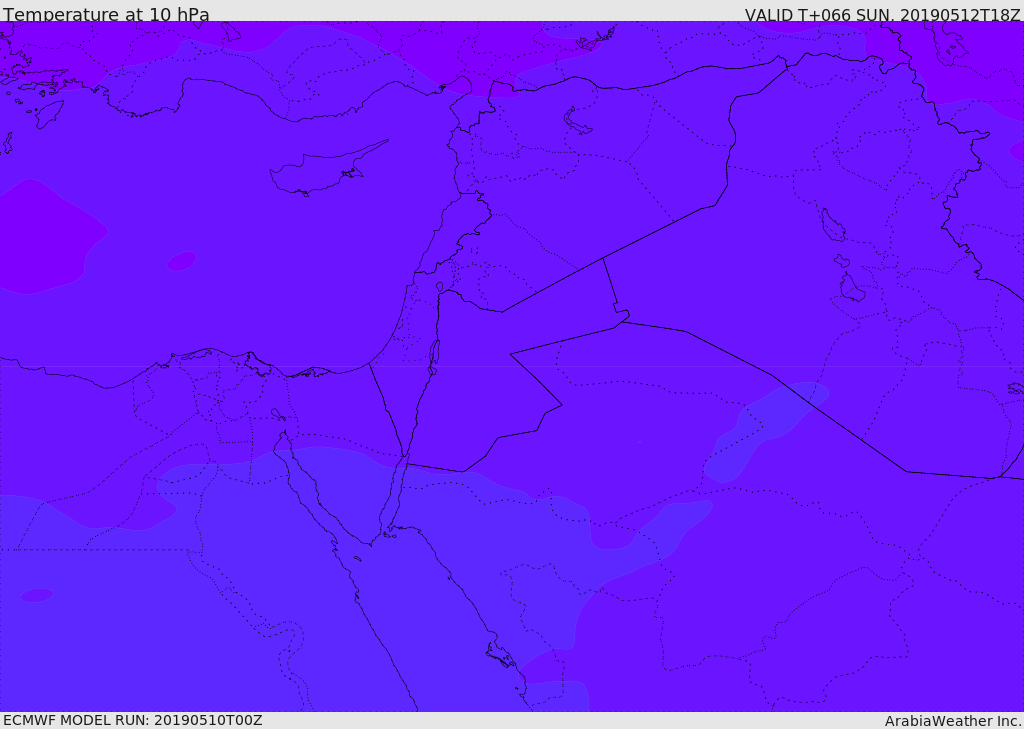The height and width of the screenshot is (729, 1024).
Task: Click the 'Temperature at 10 hPa' title text
Action: coord(106,14)
